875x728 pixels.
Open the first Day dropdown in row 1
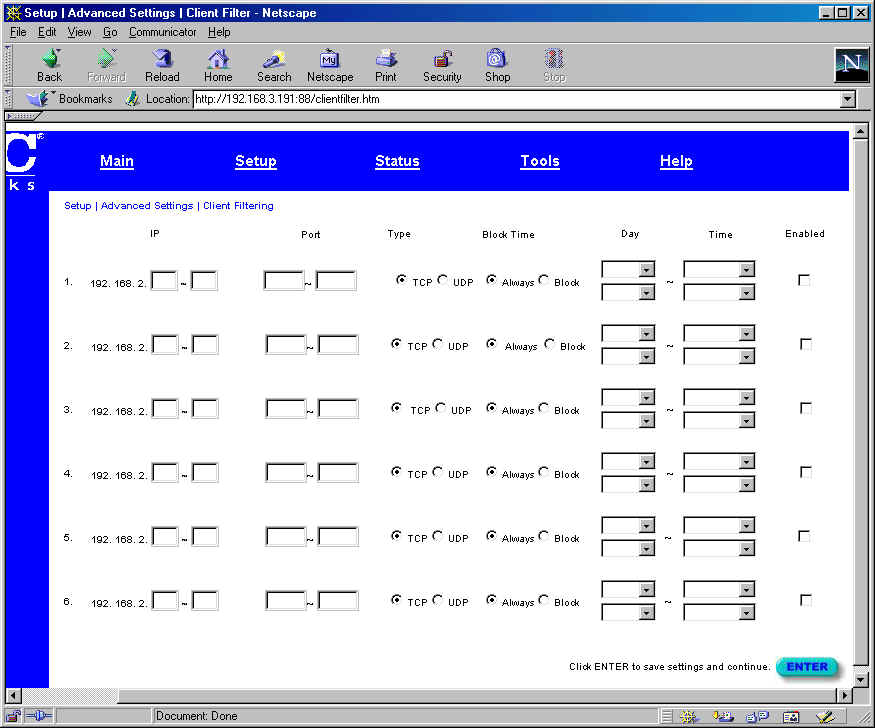point(628,269)
